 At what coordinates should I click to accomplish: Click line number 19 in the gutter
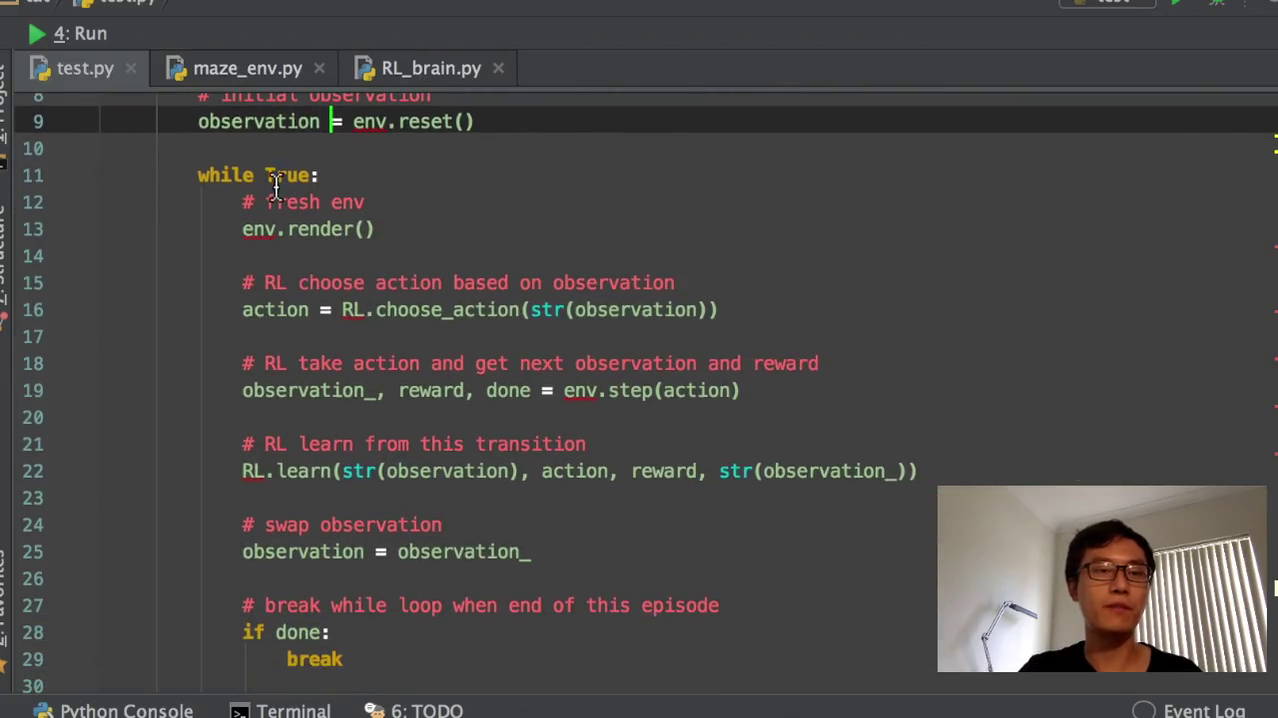coord(33,392)
